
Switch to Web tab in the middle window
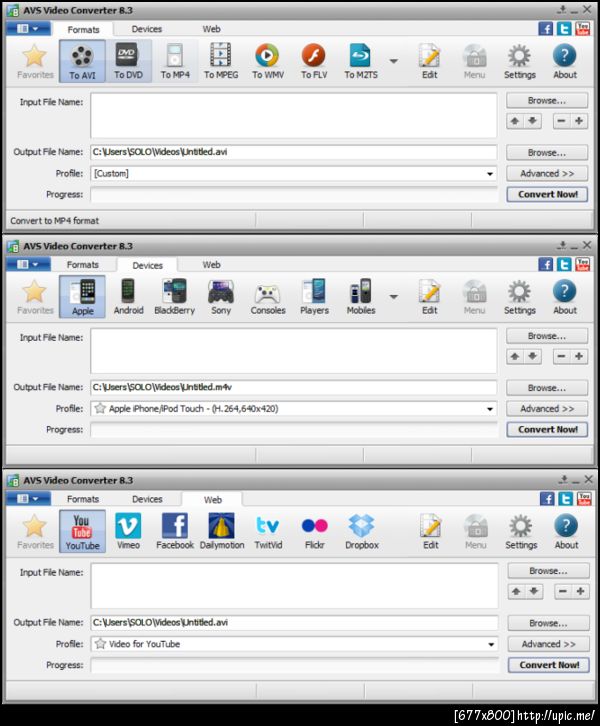coord(211,265)
